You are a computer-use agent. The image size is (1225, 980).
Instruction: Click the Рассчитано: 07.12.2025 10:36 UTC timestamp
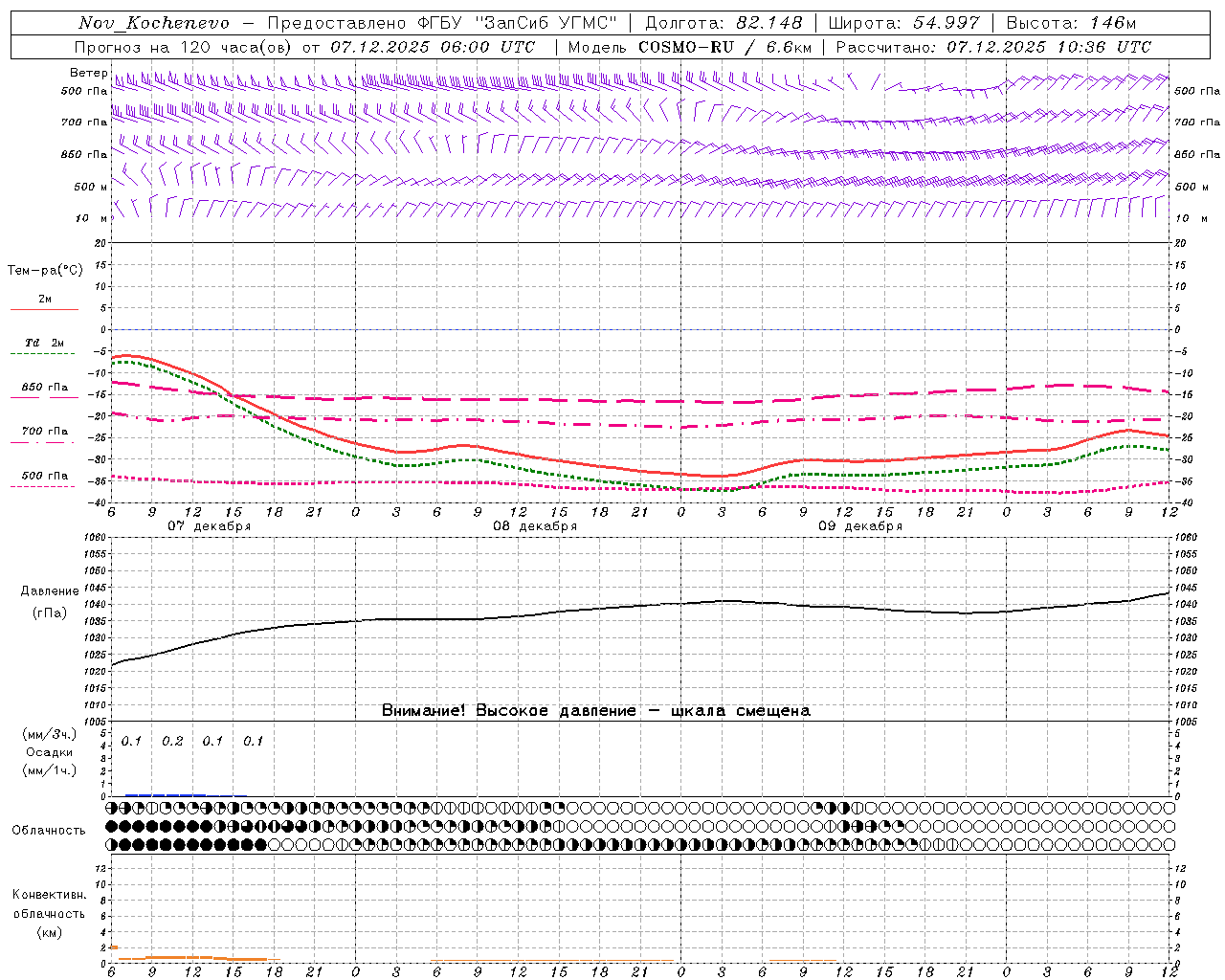click(993, 47)
